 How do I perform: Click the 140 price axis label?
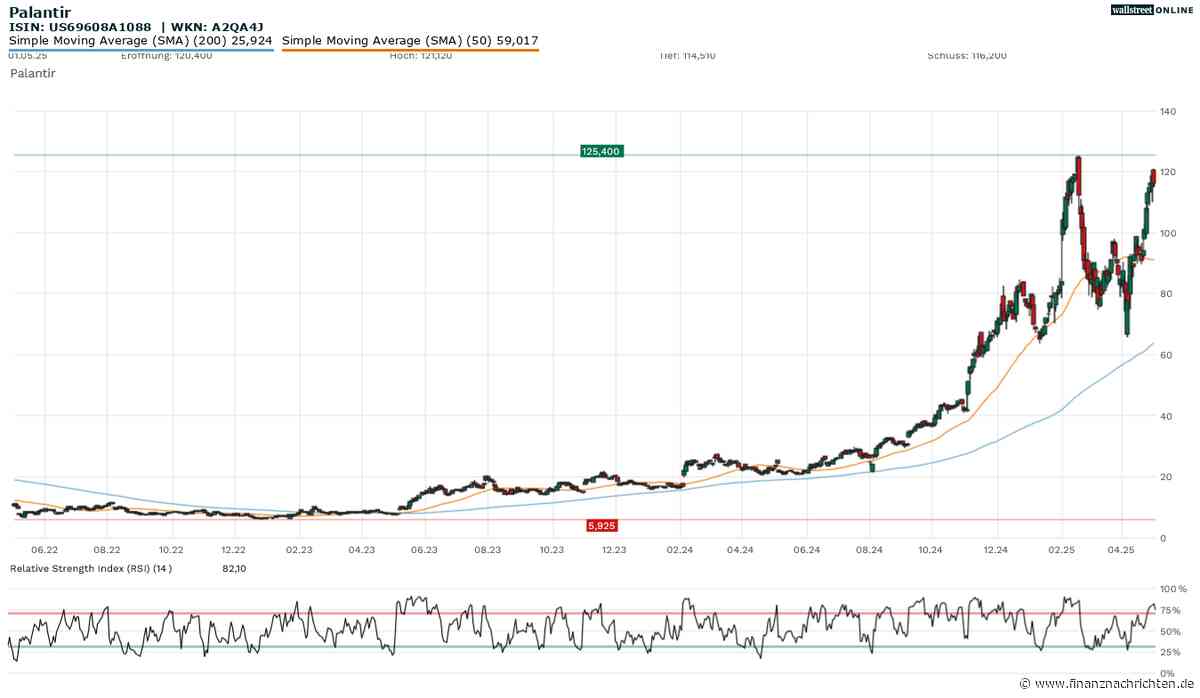coord(1167,111)
